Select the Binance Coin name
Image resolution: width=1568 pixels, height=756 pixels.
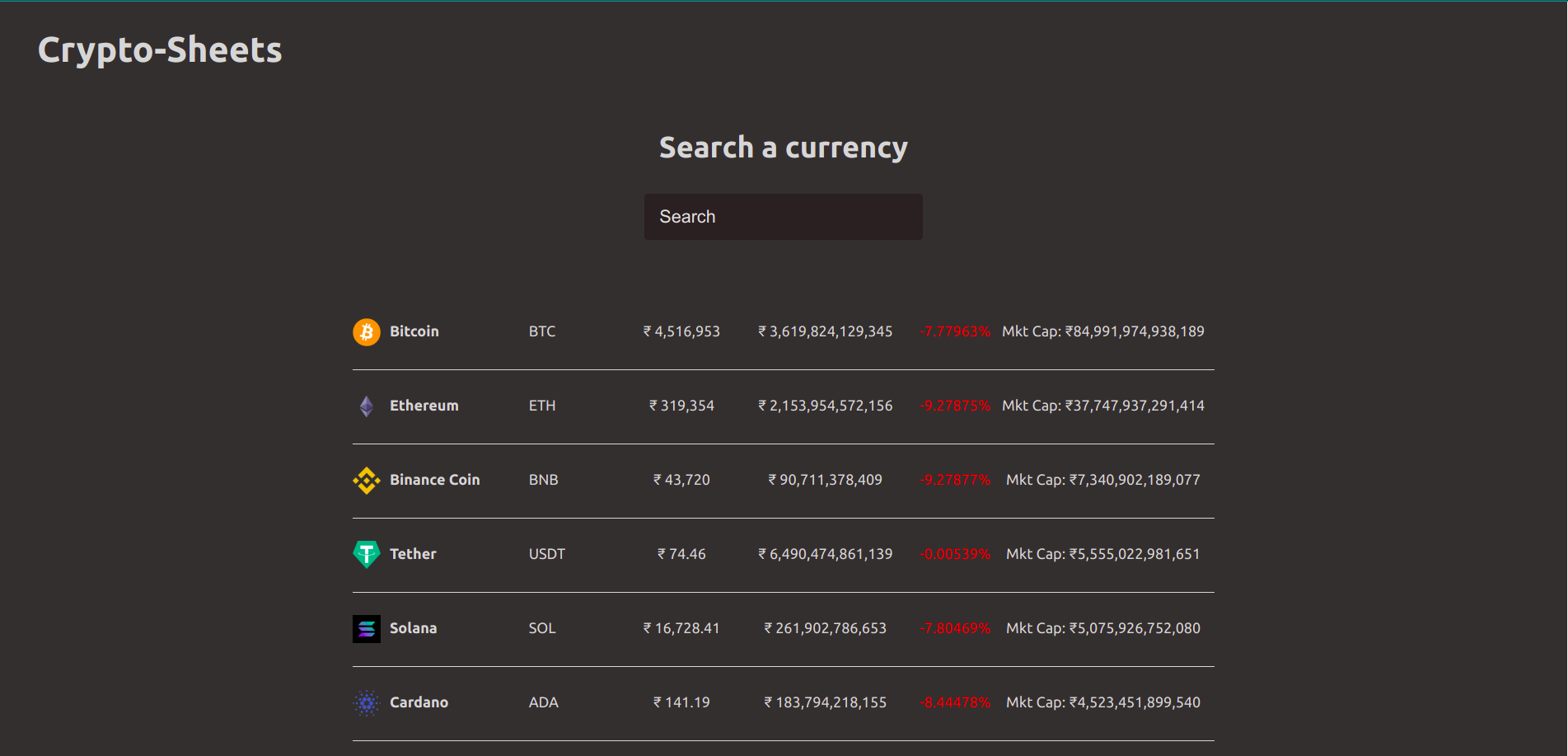435,480
